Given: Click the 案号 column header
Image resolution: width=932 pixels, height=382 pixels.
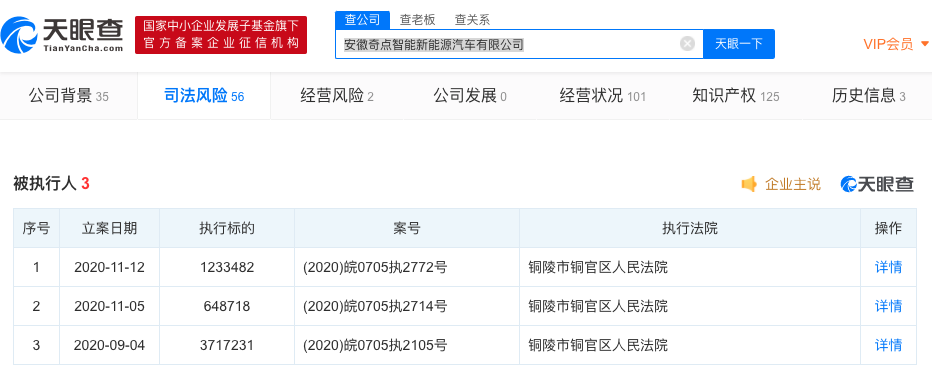Looking at the screenshot, I should [x=407, y=228].
